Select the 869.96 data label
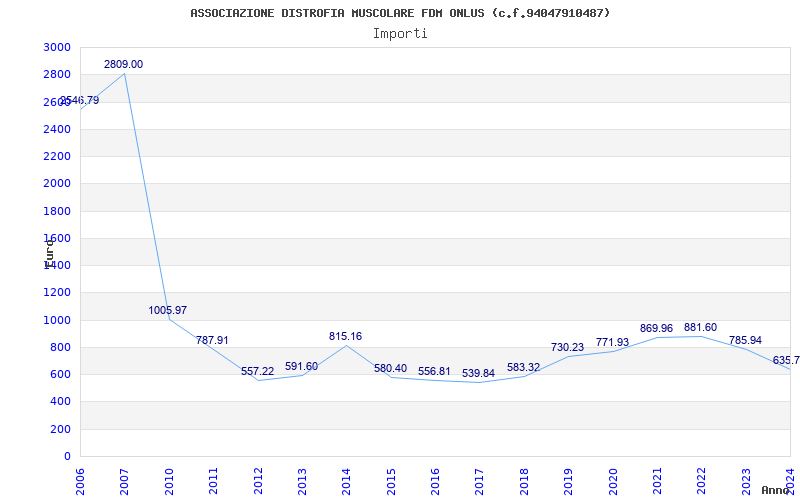This screenshot has height=500, width=800. tap(656, 328)
